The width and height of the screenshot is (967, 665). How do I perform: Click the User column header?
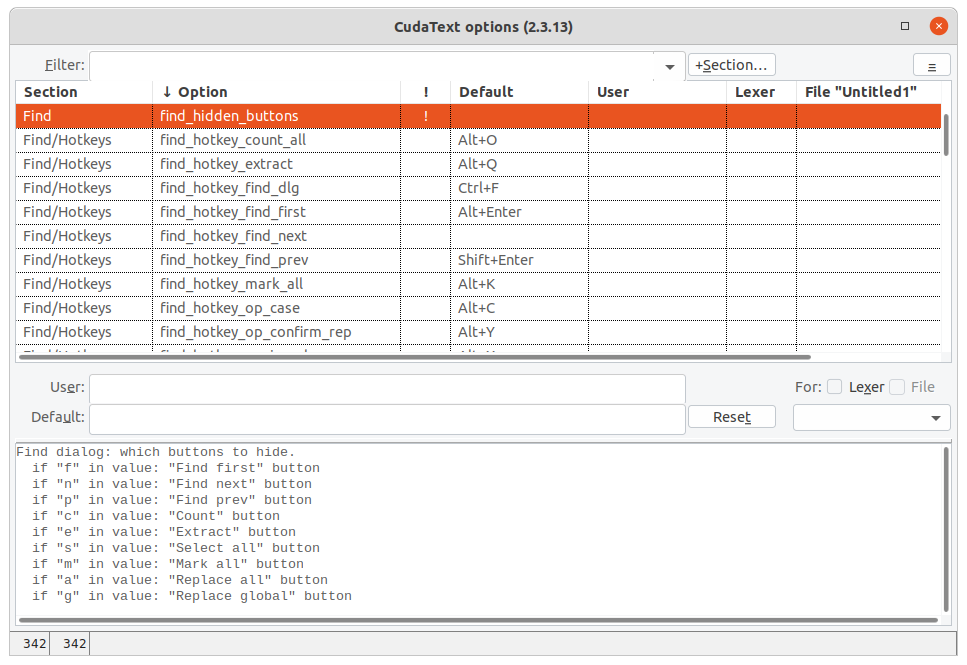tap(657, 92)
